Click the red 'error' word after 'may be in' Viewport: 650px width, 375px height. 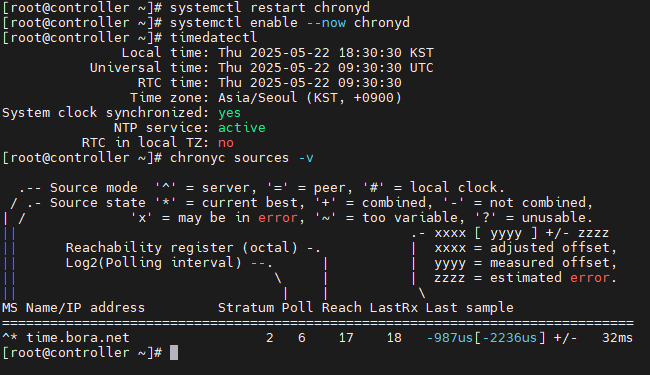click(278, 218)
